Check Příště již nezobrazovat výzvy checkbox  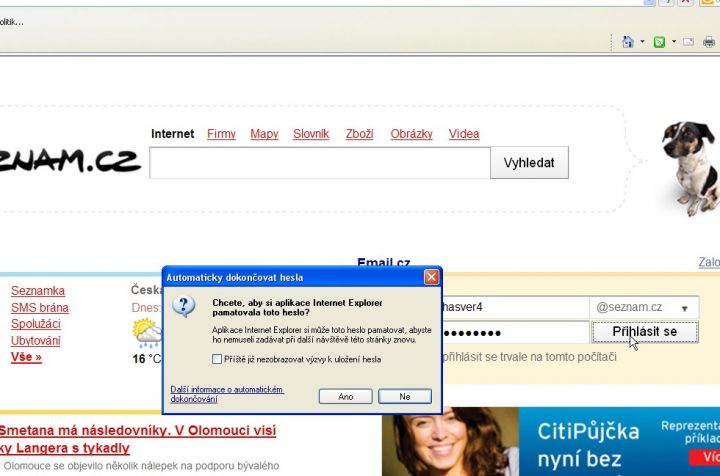click(217, 359)
